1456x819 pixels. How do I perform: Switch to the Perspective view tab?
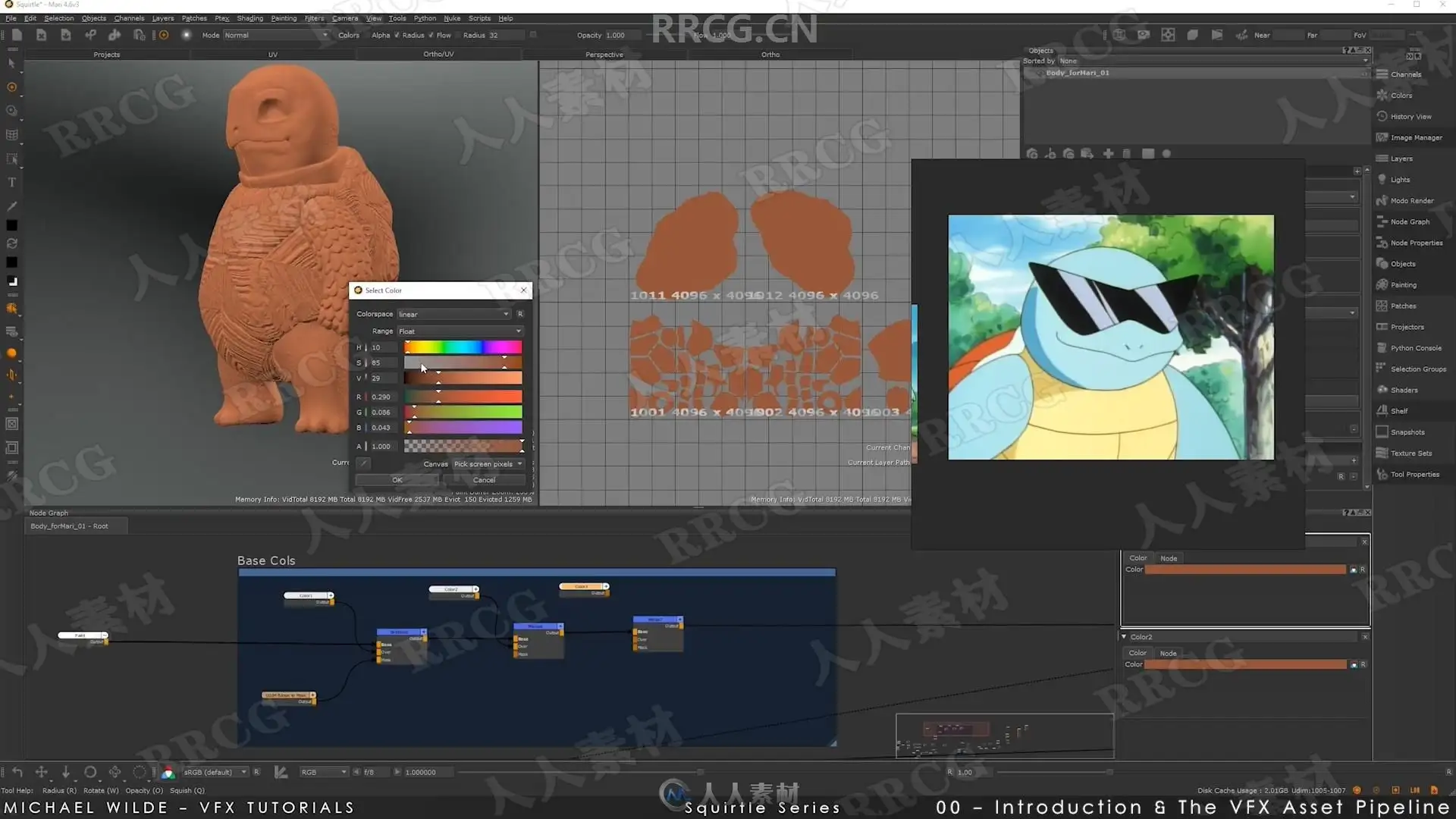tap(604, 55)
